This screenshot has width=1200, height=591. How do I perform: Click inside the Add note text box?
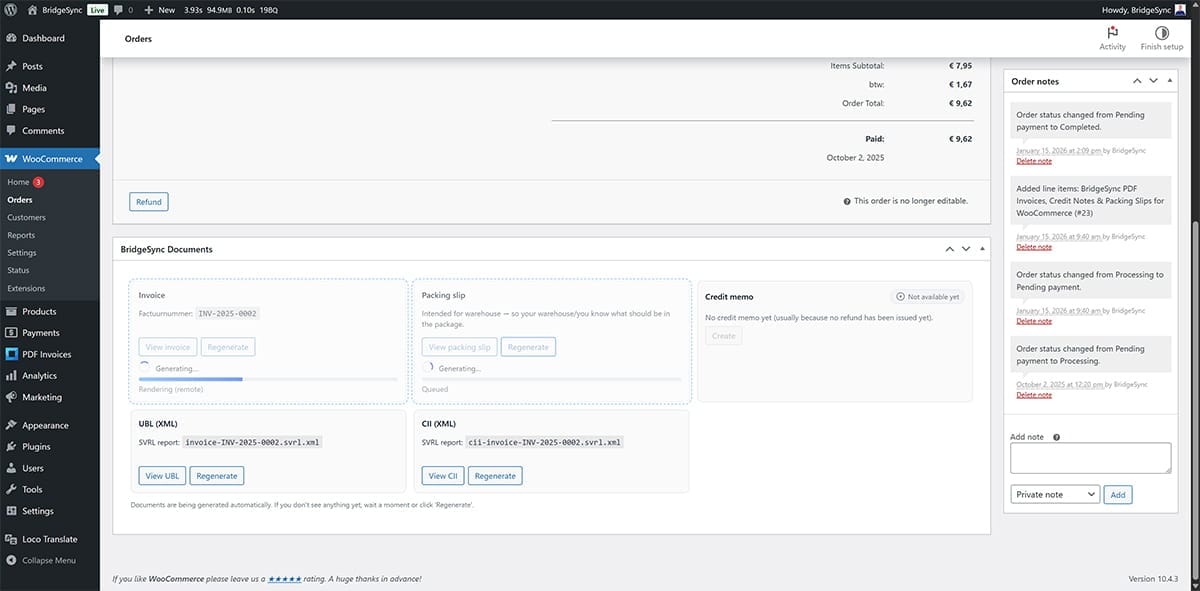(x=1090, y=458)
